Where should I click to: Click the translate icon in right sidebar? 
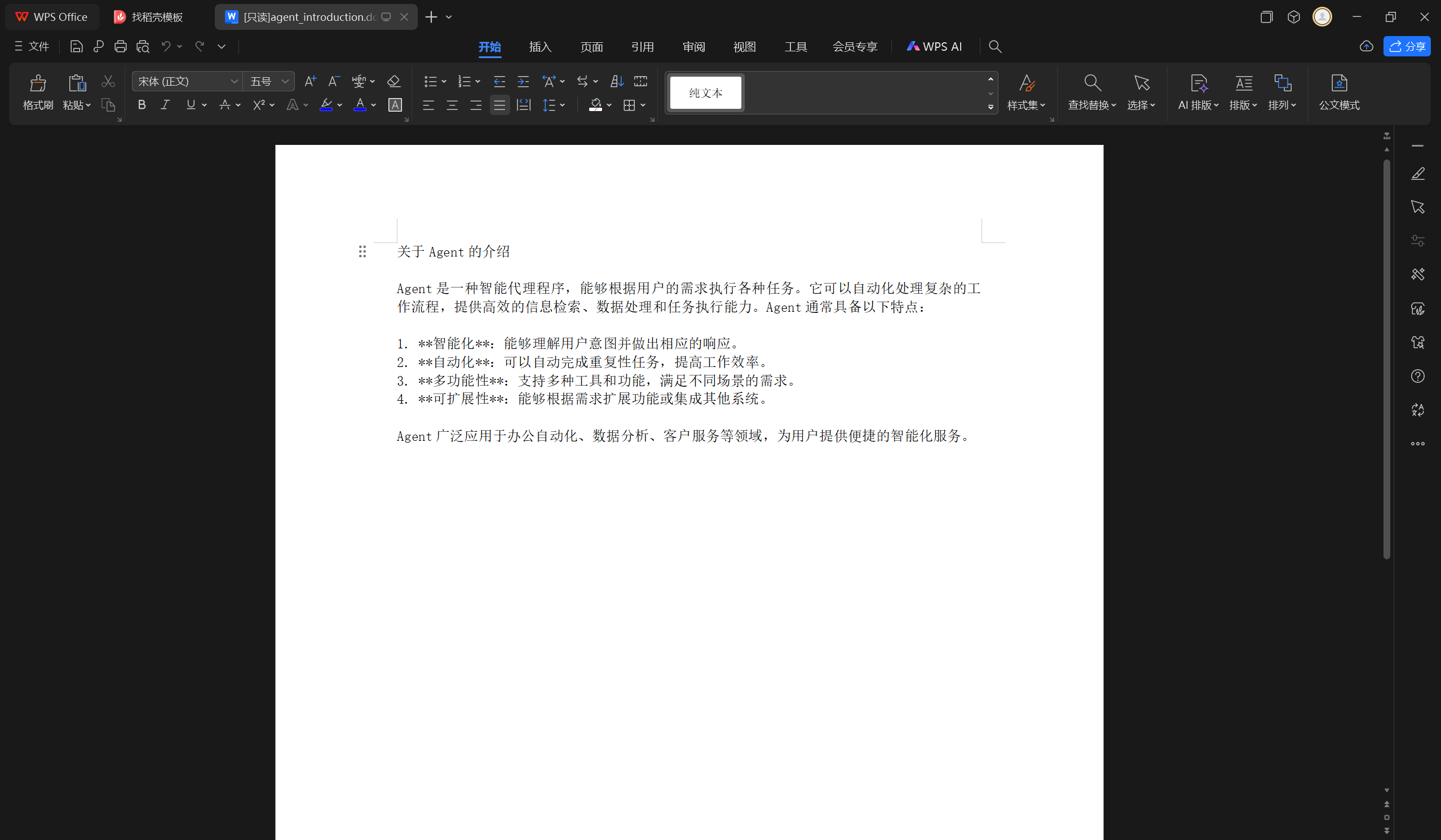[1417, 410]
